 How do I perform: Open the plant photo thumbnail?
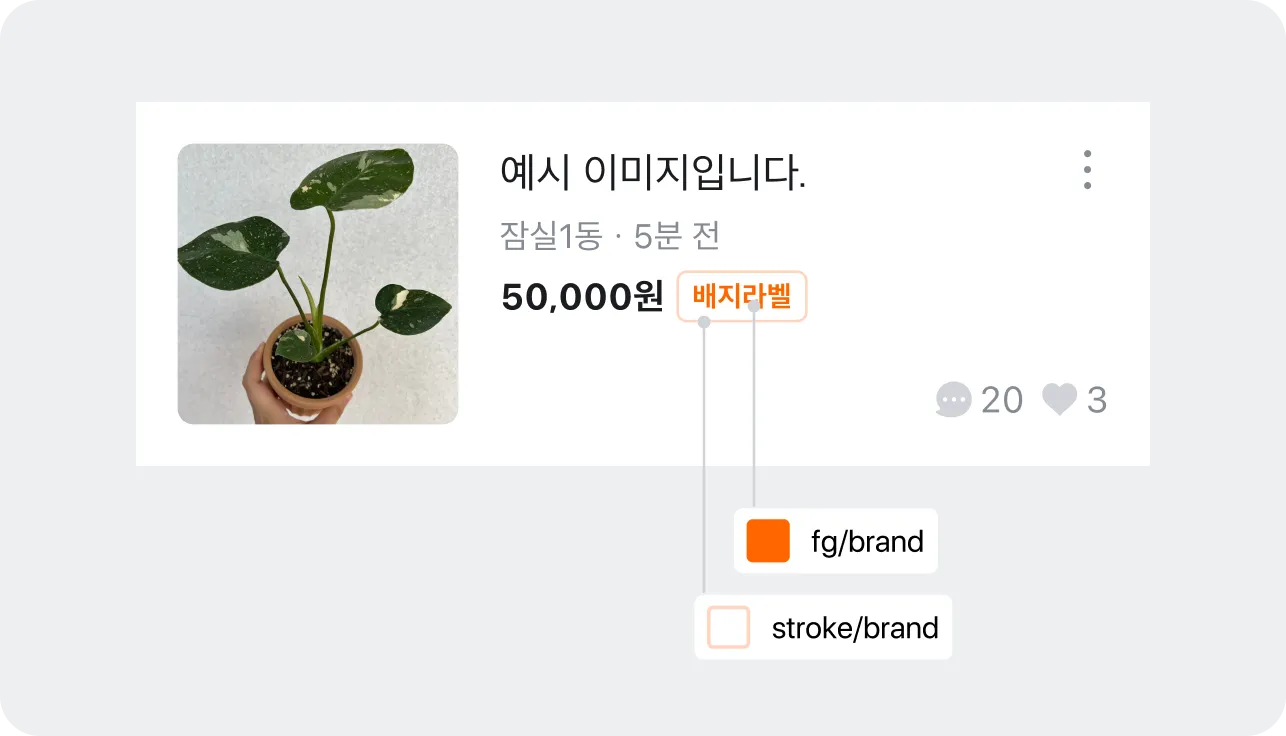(317, 284)
